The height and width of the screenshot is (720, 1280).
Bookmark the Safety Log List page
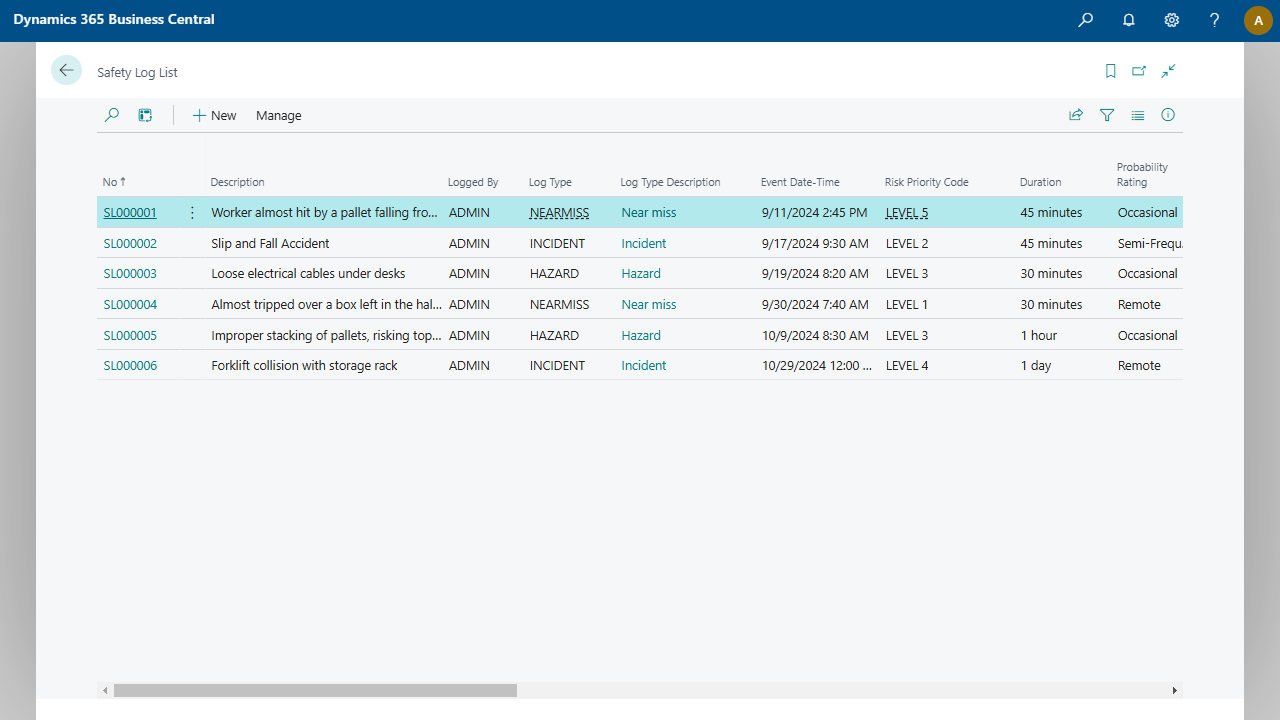tap(1110, 71)
